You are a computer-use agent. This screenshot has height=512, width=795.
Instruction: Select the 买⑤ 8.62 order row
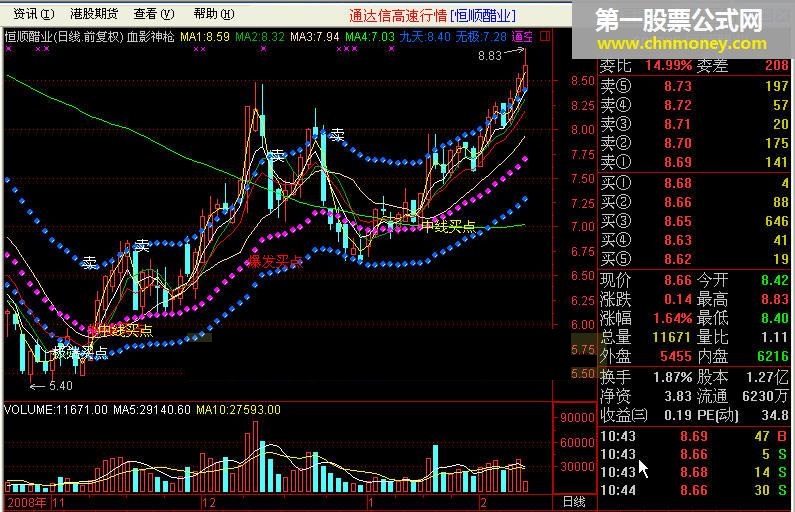[x=694, y=259]
